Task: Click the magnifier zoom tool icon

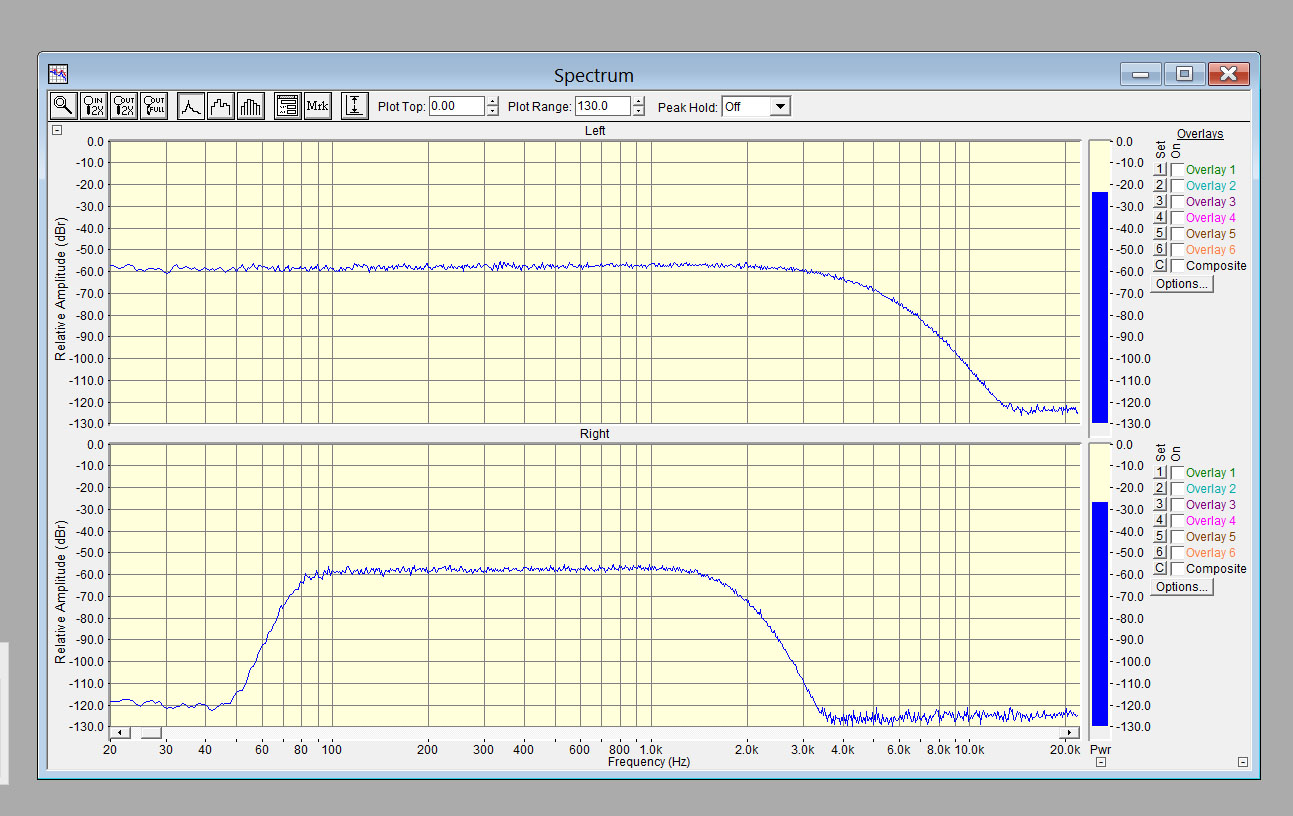Action: click(x=63, y=106)
